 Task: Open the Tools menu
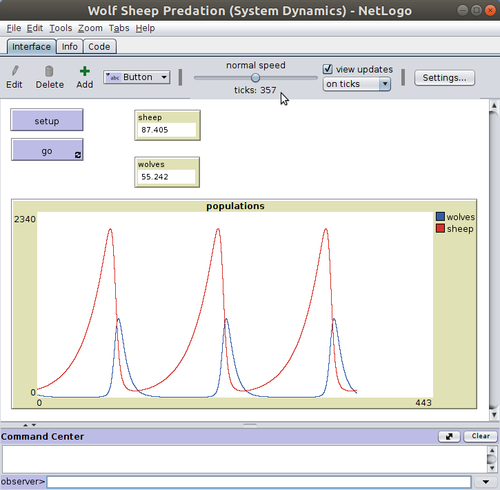coord(61,28)
